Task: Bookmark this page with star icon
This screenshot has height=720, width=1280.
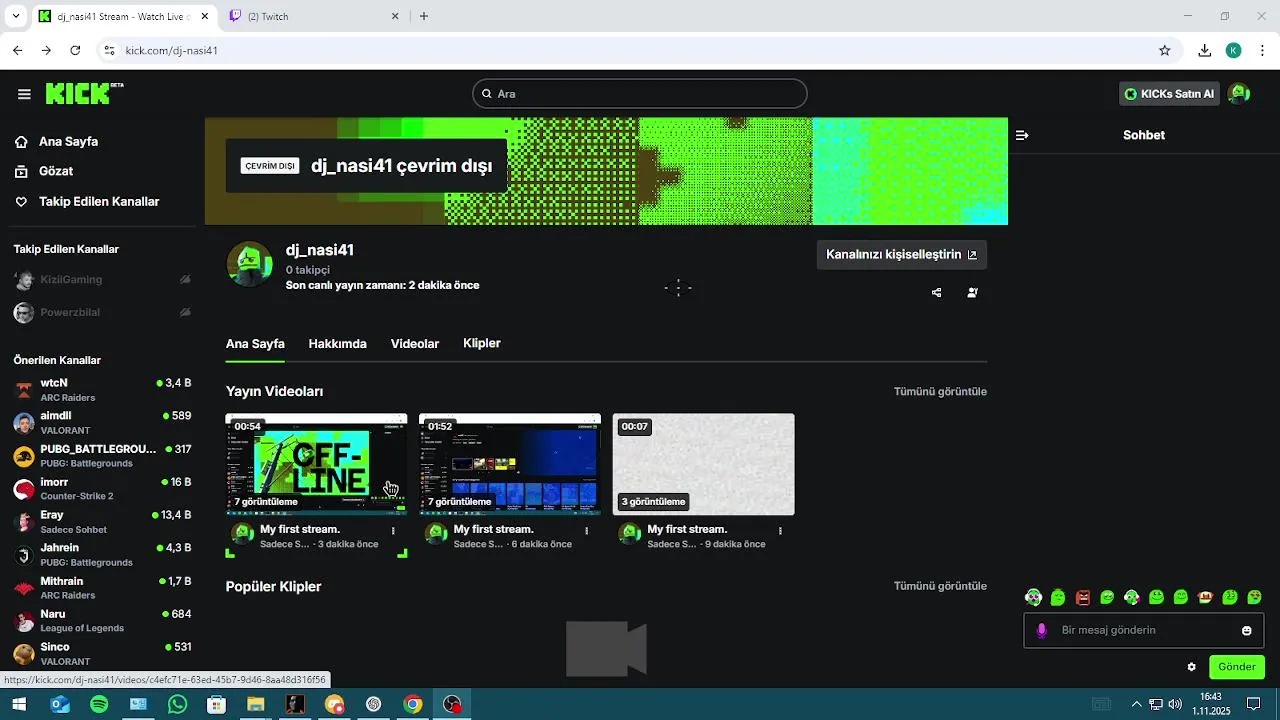Action: 1165,50
